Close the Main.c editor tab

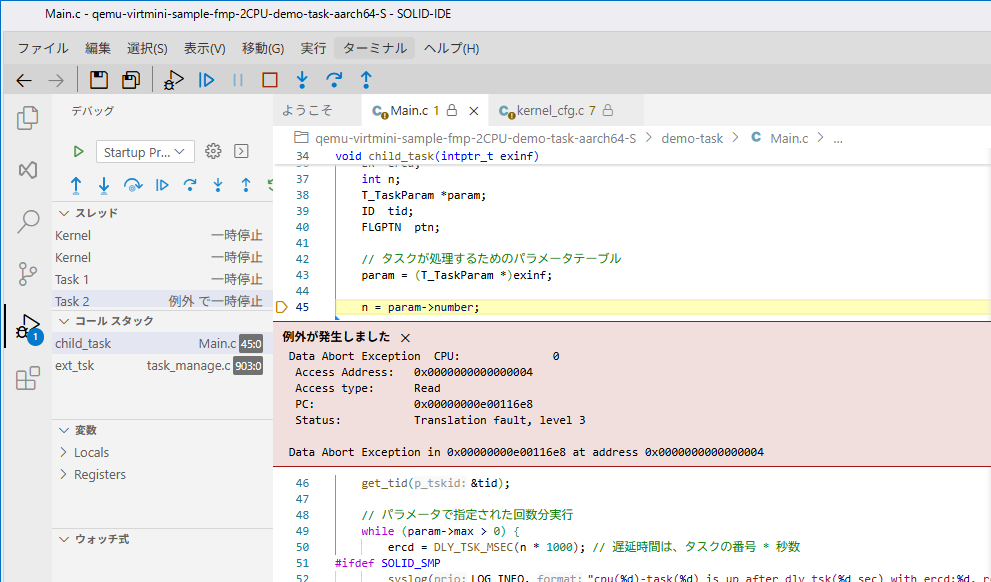pos(474,111)
